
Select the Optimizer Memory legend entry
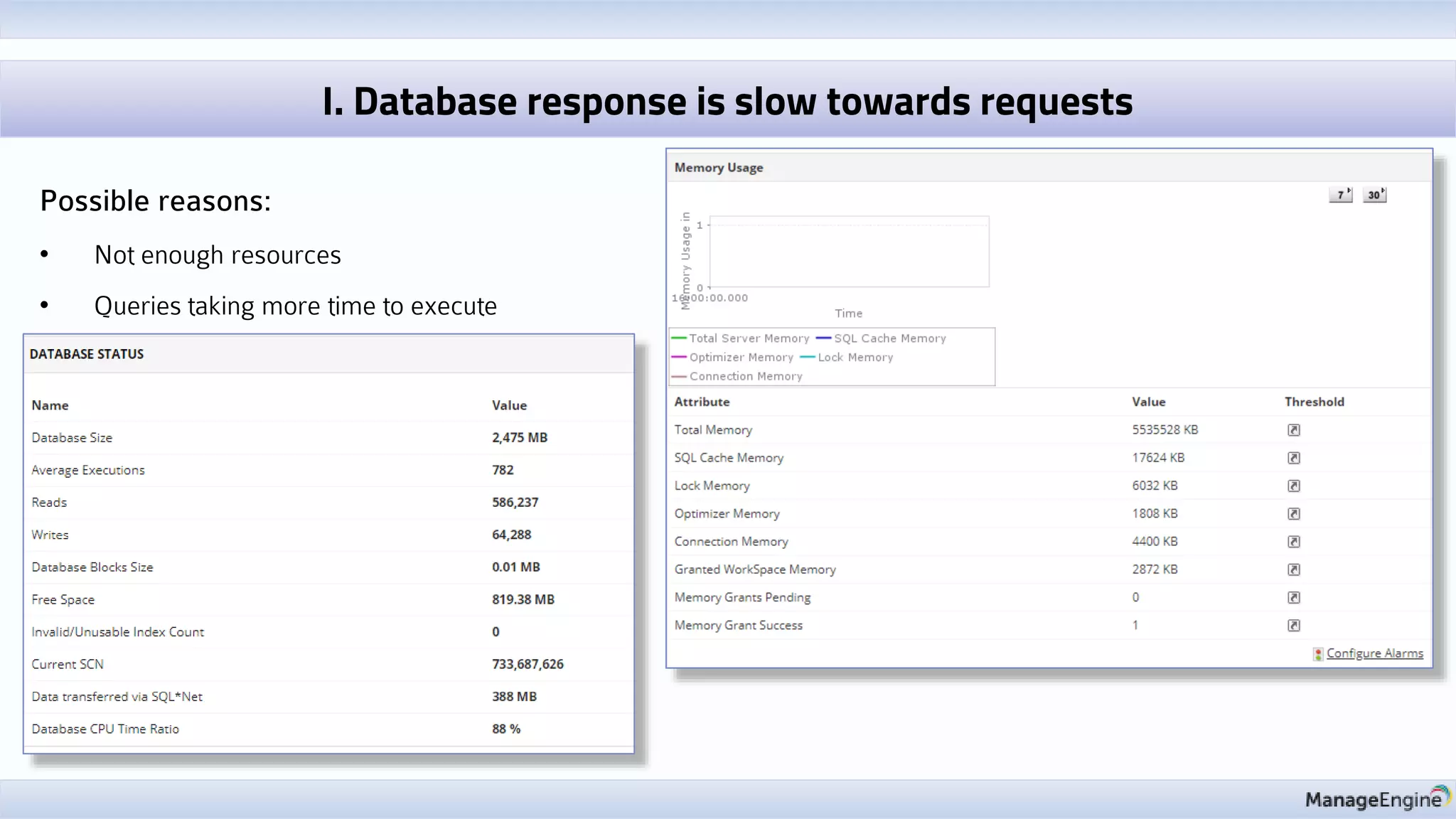[732, 358]
